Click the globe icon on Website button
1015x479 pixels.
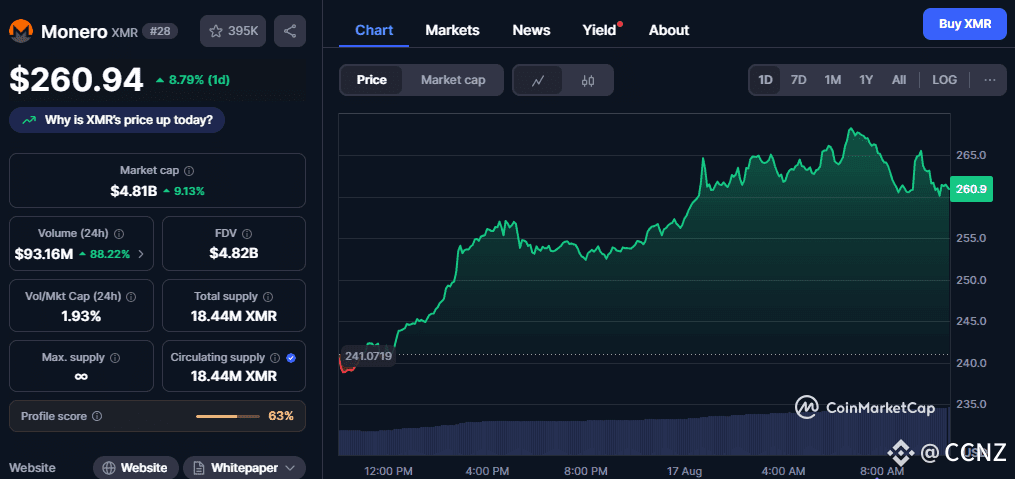pyautogui.click(x=109, y=468)
